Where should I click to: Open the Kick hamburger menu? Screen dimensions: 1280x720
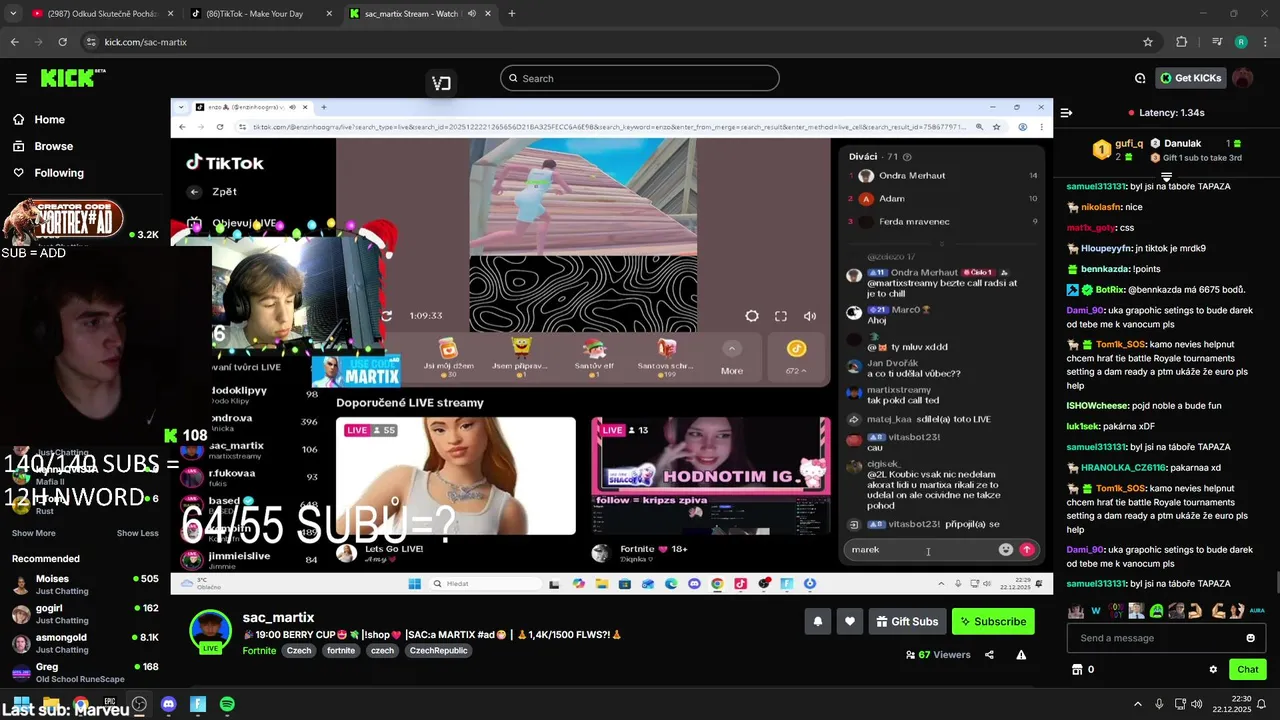[21, 78]
